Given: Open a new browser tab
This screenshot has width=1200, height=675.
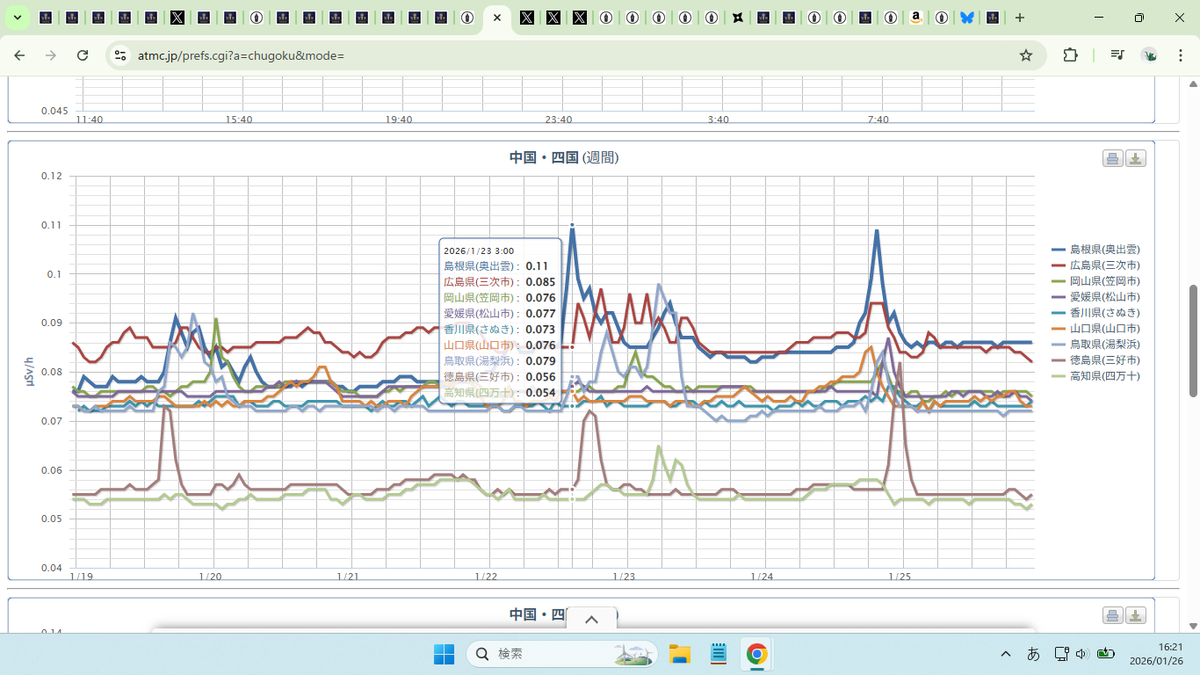Looking at the screenshot, I should pyautogui.click(x=1019, y=18).
